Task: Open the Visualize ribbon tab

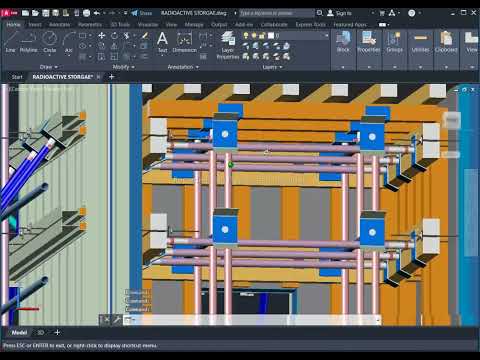Action: pos(148,25)
